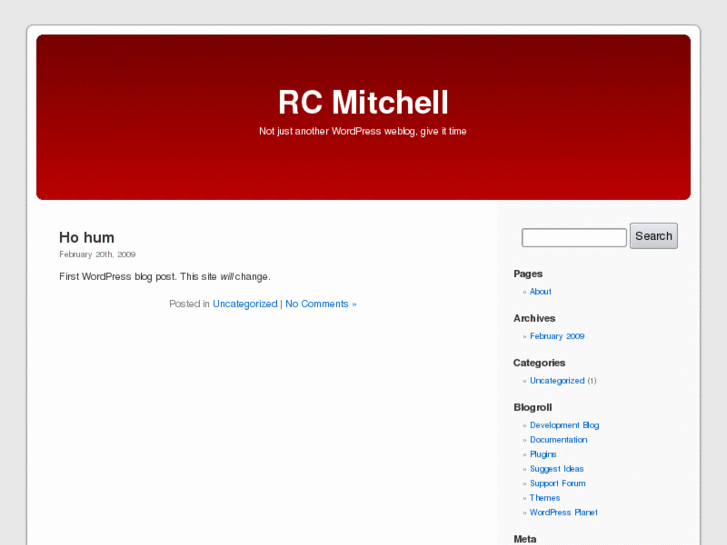
Task: Click the 'Meta' sidebar heading
Action: click(x=525, y=539)
